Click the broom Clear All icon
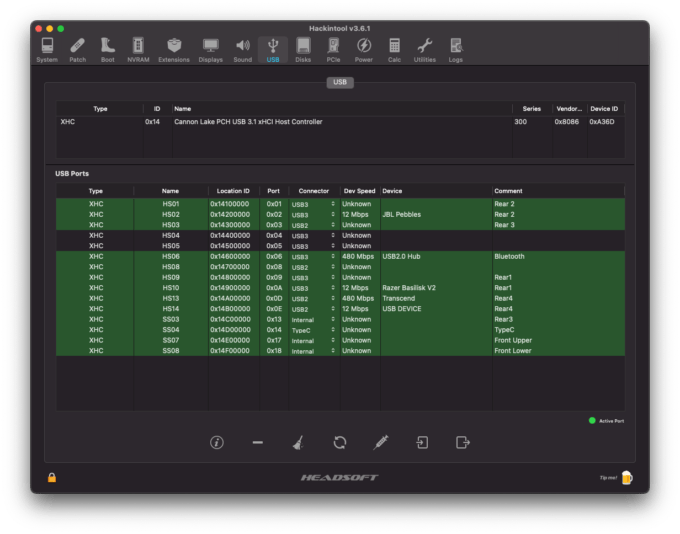Viewport: 680px width, 534px height. tap(298, 442)
